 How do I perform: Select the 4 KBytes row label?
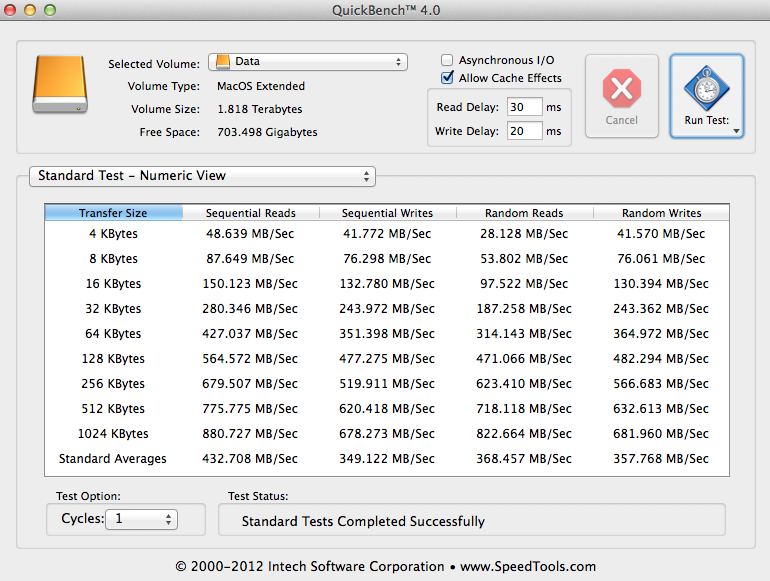[x=113, y=234]
